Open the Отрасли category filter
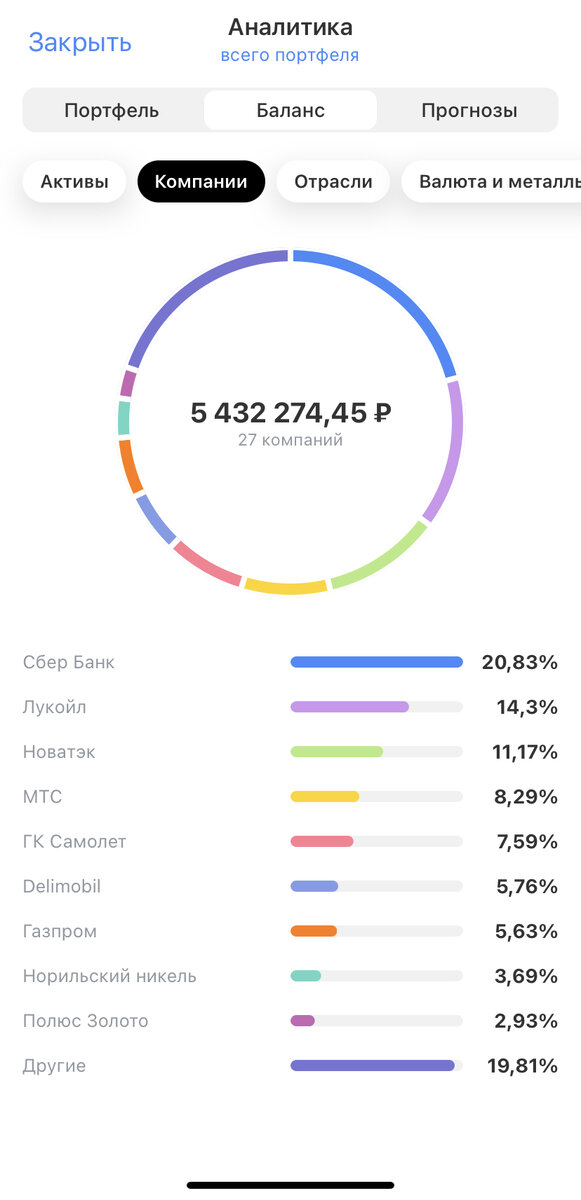Screen dimensions: 581x1200 [x=332, y=181]
